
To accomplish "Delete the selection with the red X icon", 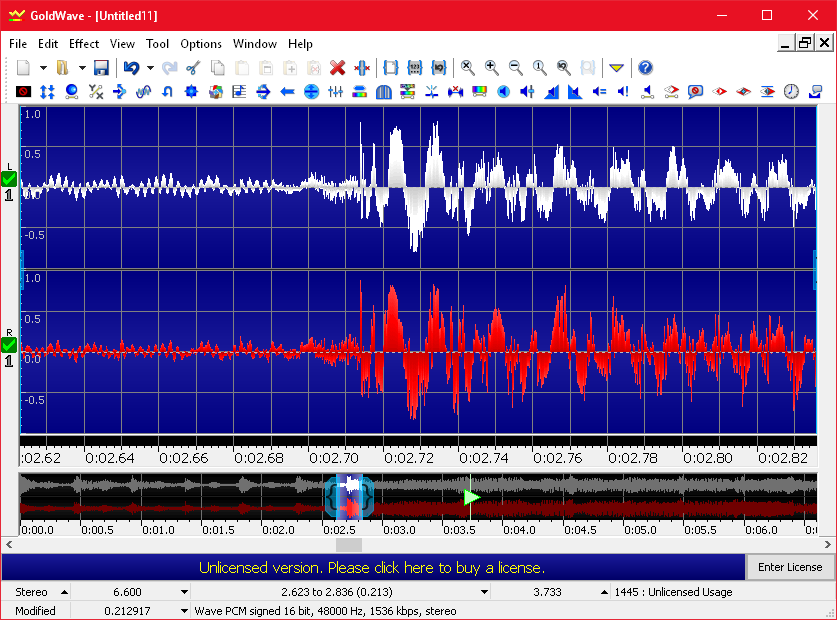I will pyautogui.click(x=337, y=68).
